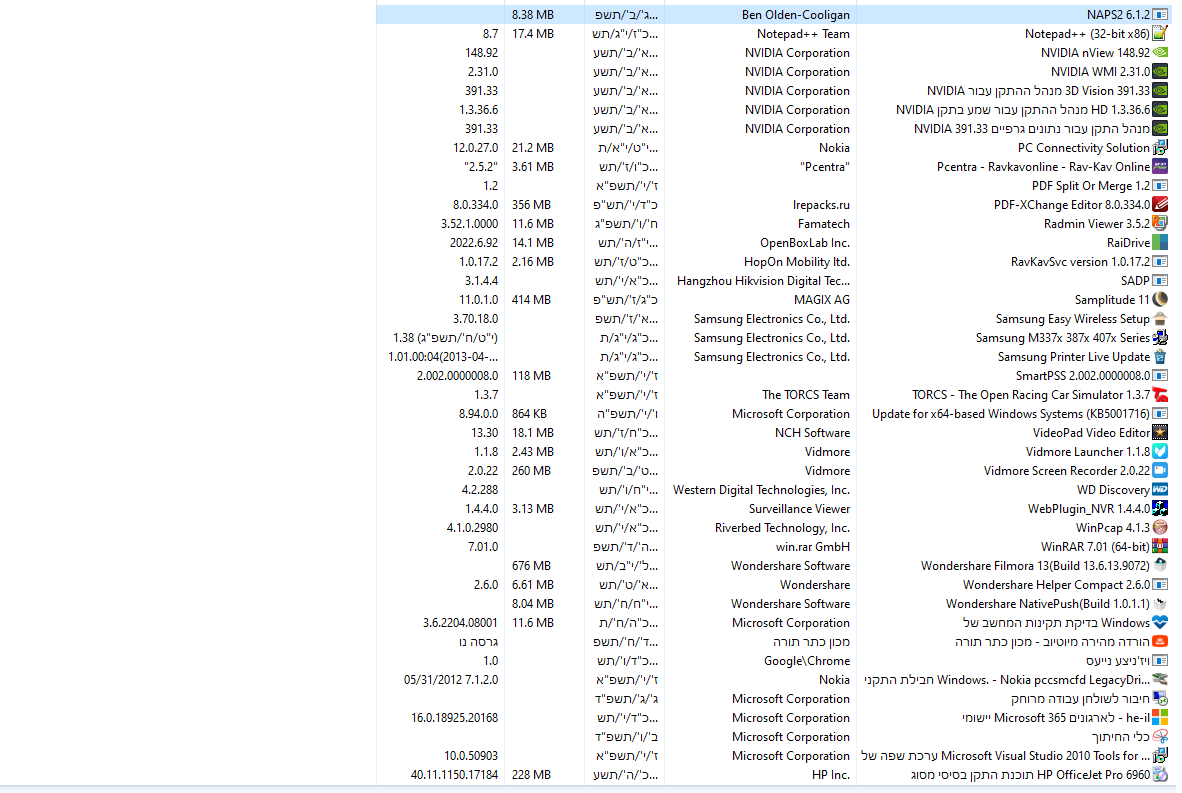Click "HopOn Mobility ltd." publisher
Image resolution: width=1182 pixels, height=793 pixels.
pos(797,262)
